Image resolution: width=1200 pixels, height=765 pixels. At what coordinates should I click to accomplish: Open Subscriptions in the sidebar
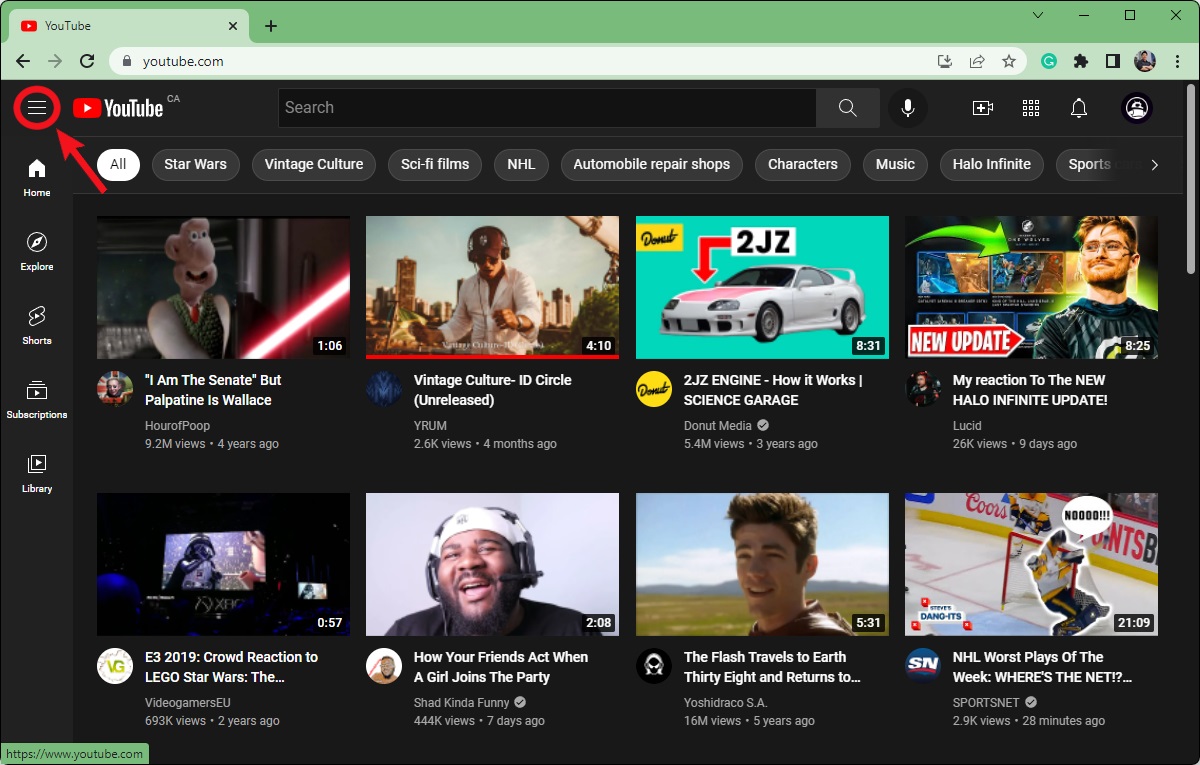tap(37, 399)
